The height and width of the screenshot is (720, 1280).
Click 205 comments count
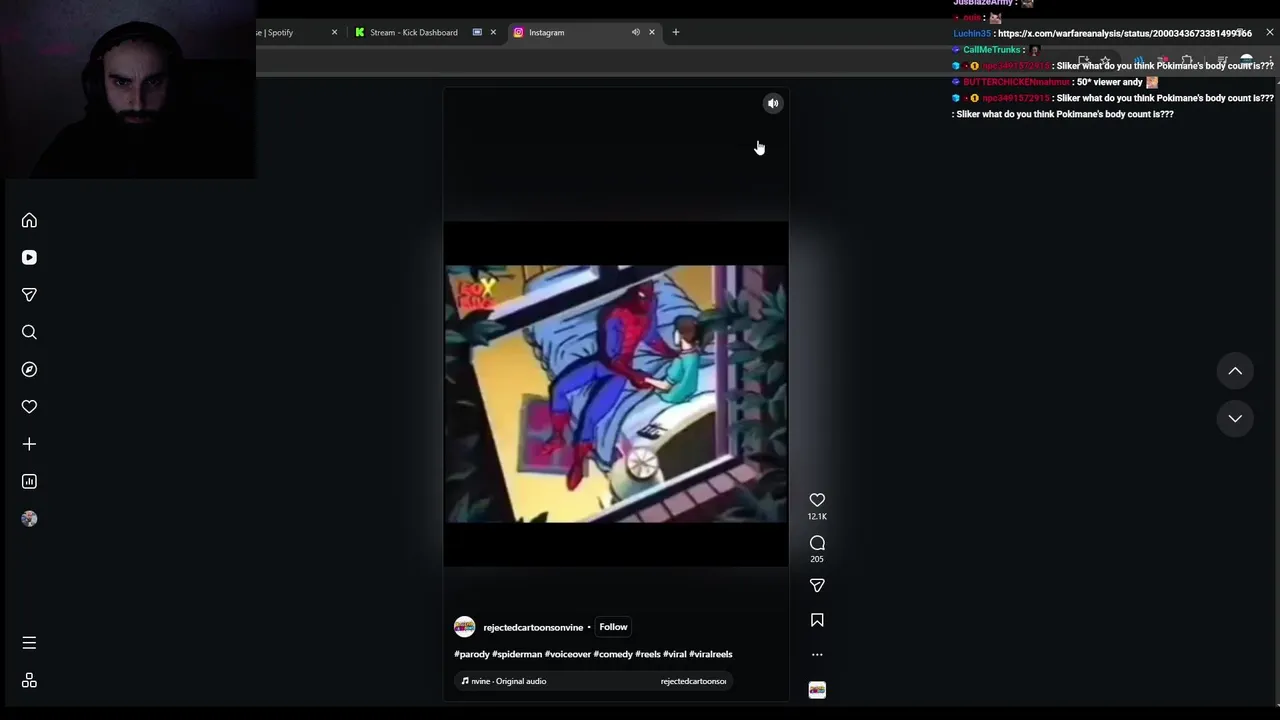click(x=817, y=559)
